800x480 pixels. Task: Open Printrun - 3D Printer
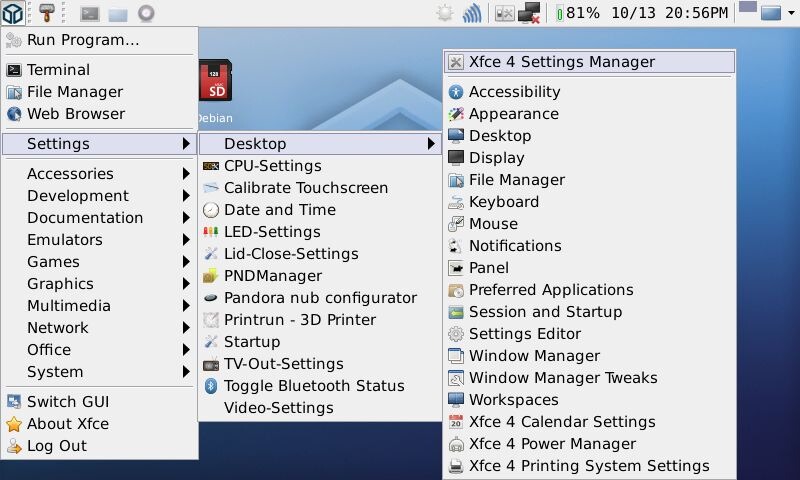point(319,320)
